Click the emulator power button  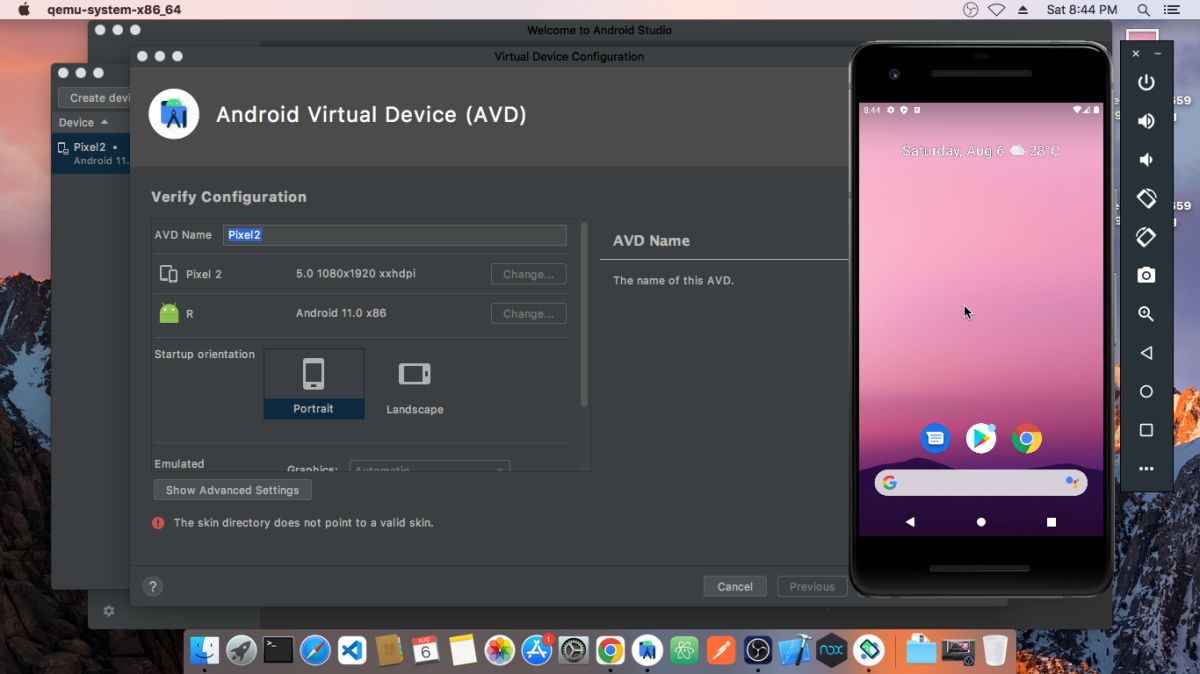click(1146, 82)
